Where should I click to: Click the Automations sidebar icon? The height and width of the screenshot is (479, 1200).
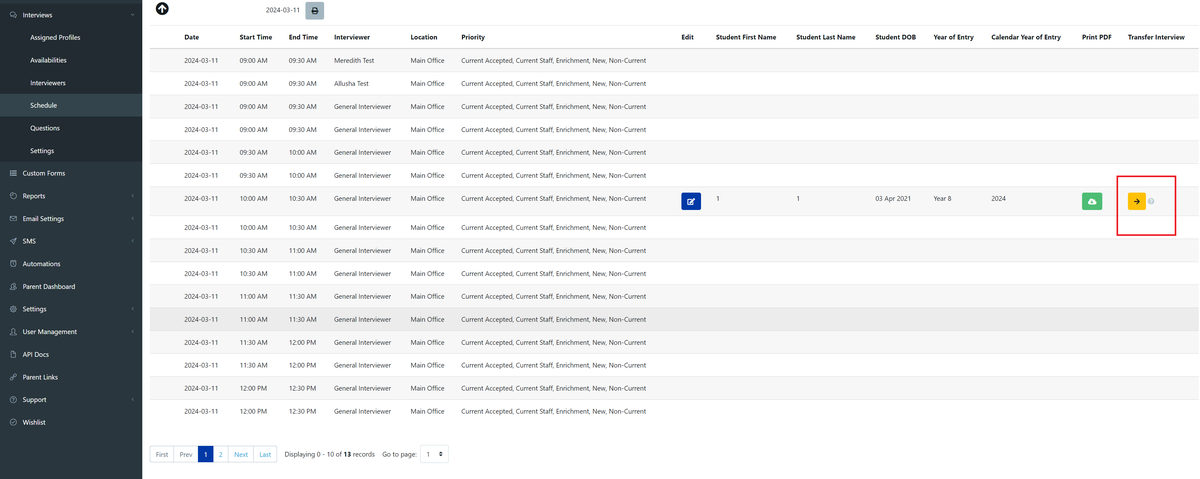pyautogui.click(x=13, y=264)
